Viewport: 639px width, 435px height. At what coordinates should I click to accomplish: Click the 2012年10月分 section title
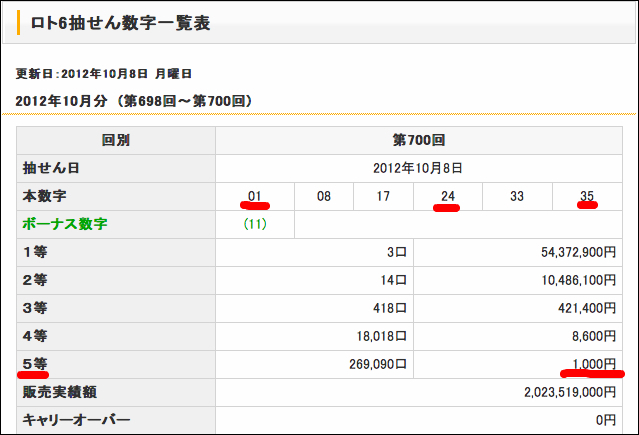134,101
